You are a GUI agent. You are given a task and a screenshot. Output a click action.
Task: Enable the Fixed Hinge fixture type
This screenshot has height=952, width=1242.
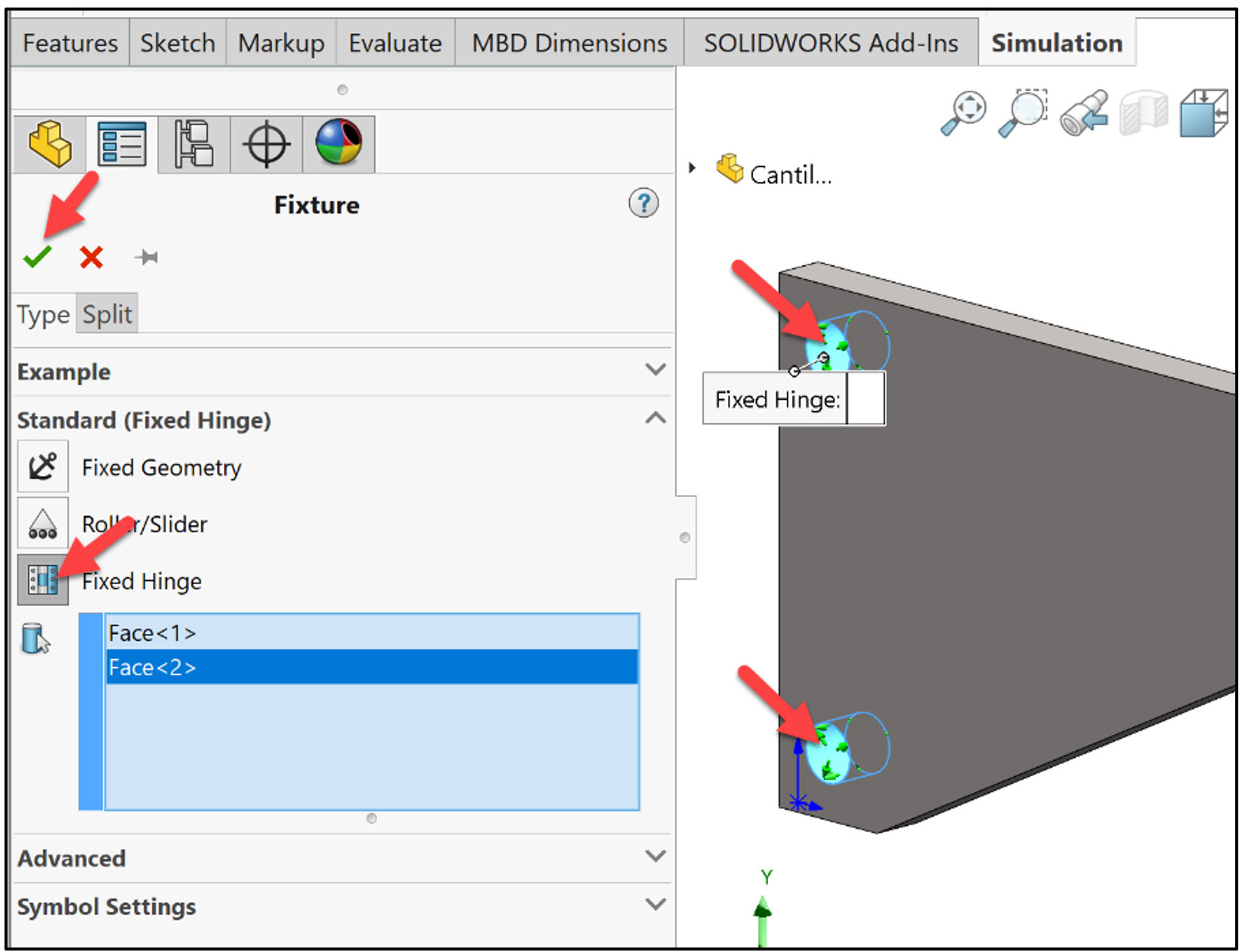[43, 581]
